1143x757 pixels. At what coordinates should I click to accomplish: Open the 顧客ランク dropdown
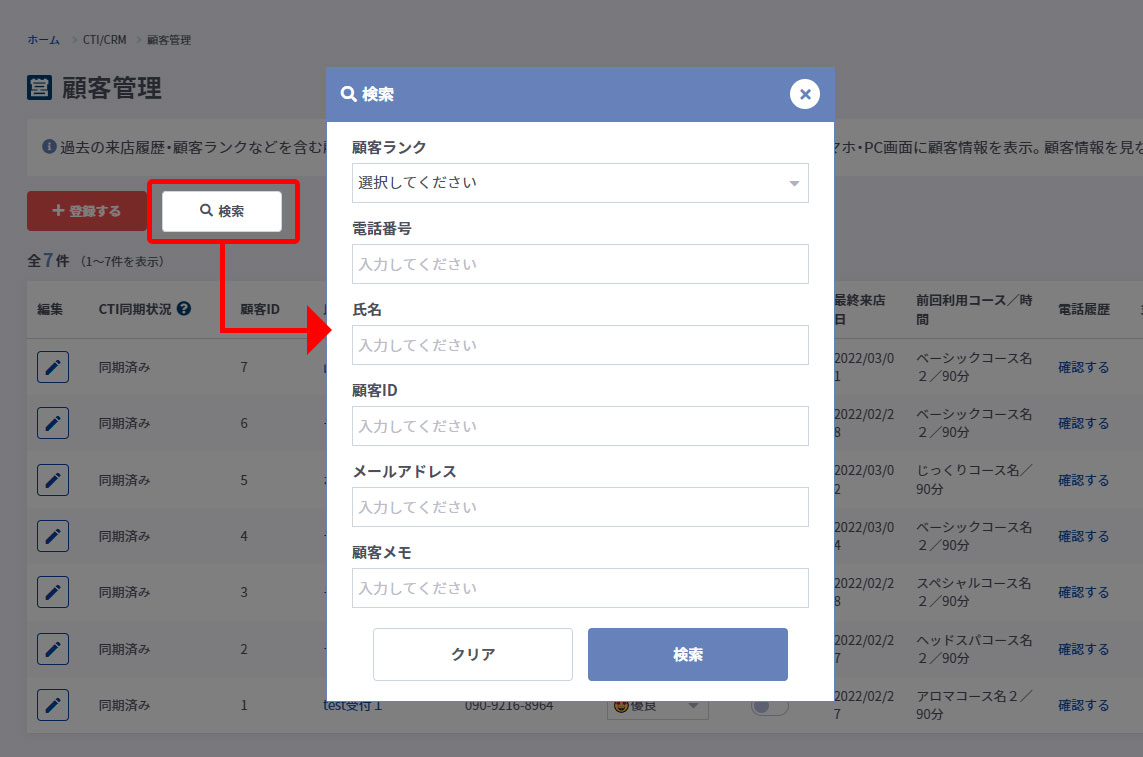580,183
